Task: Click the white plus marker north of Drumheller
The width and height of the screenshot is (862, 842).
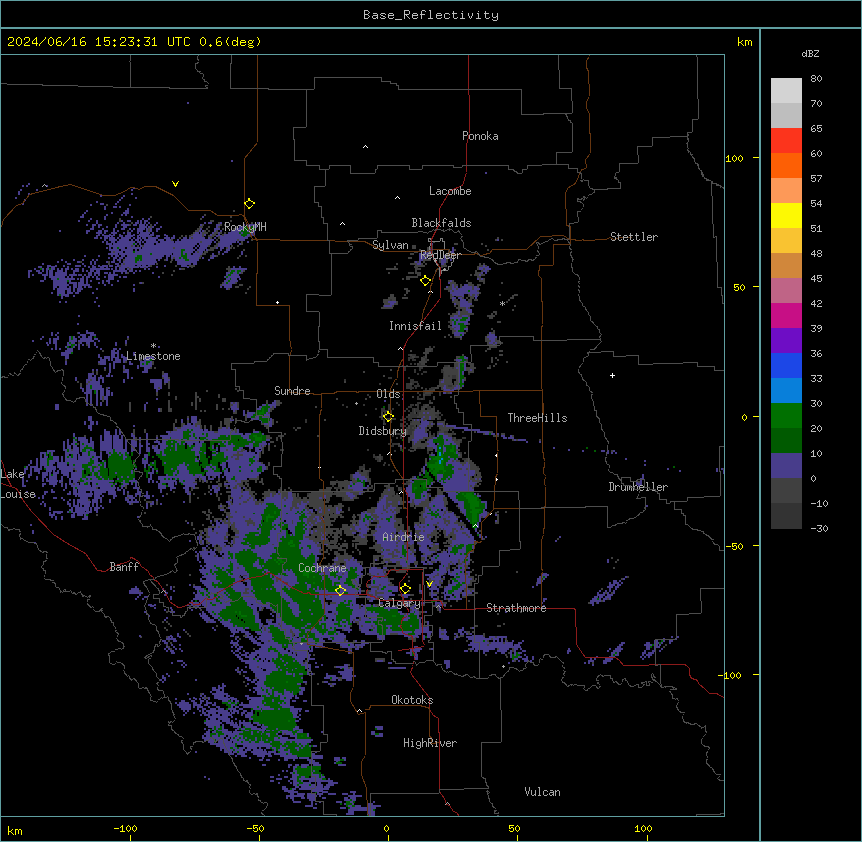Action: pos(612,375)
